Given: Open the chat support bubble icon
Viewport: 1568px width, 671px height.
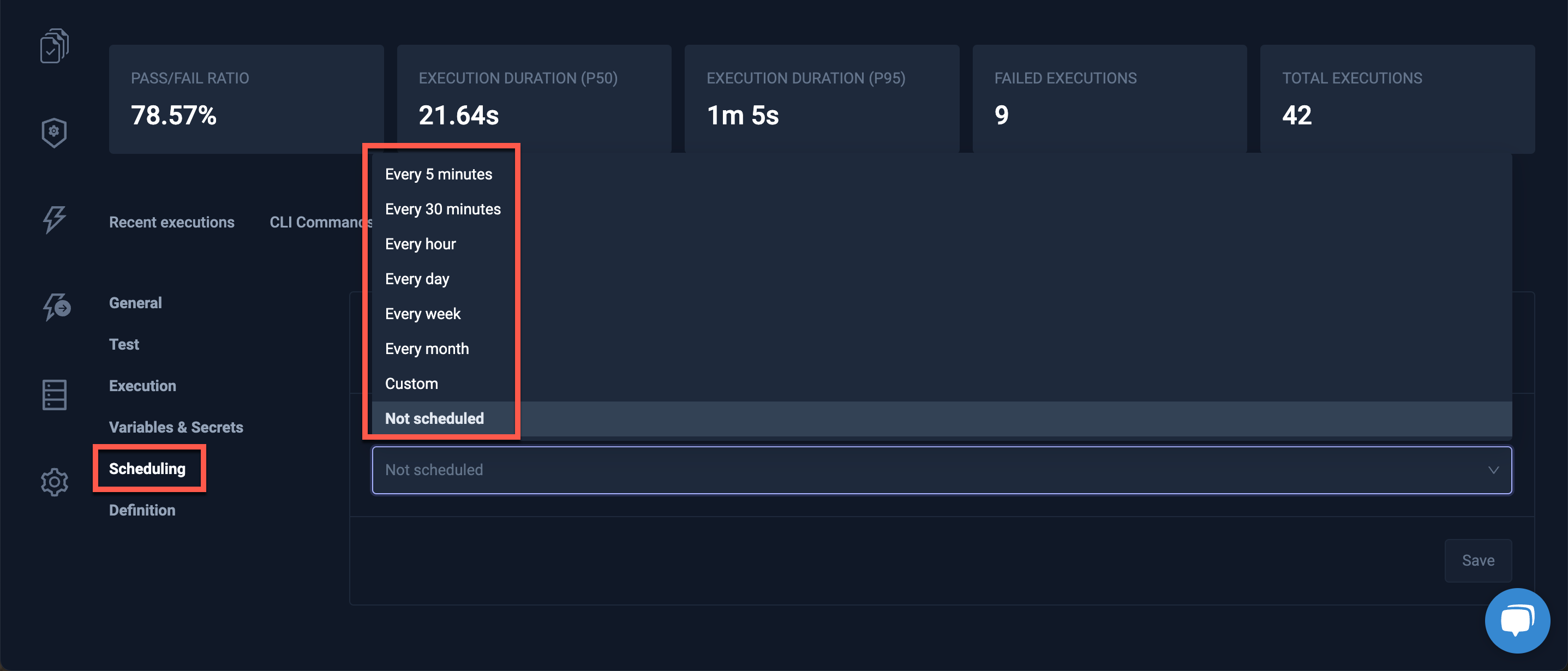Looking at the screenshot, I should pyautogui.click(x=1517, y=620).
